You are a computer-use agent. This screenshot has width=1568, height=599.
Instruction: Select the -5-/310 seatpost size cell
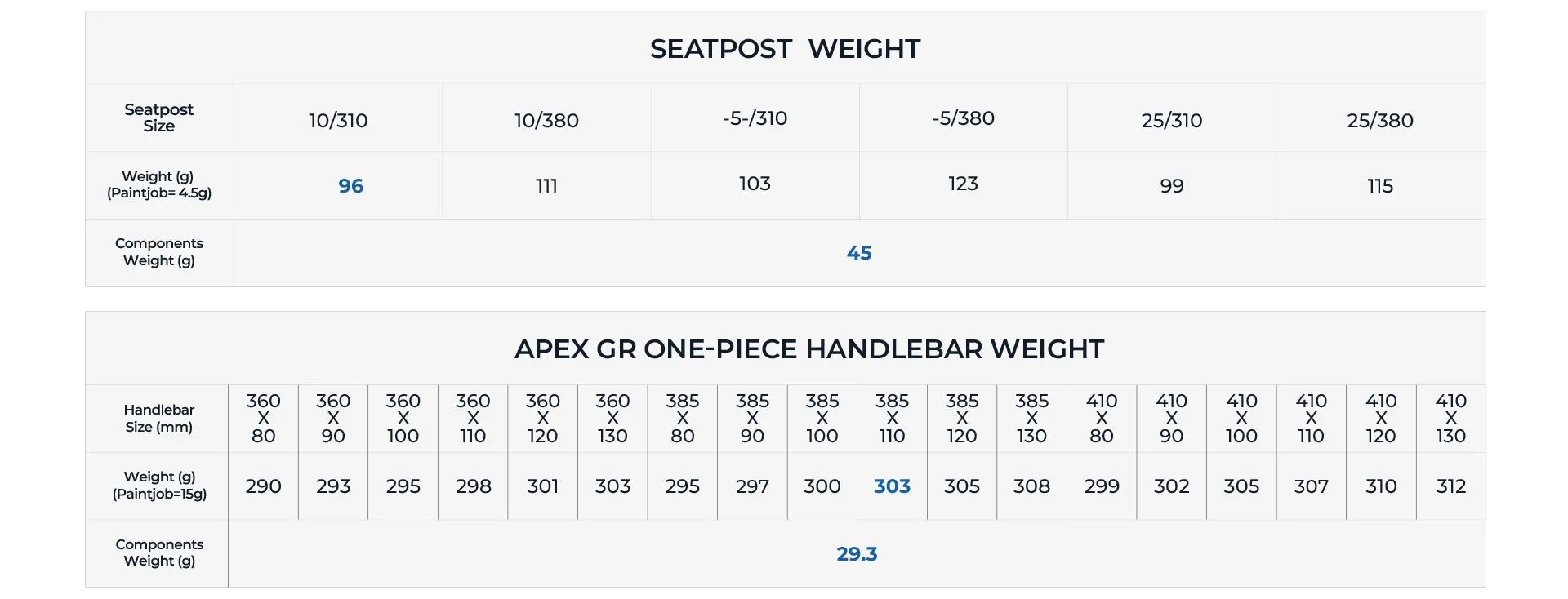[755, 118]
